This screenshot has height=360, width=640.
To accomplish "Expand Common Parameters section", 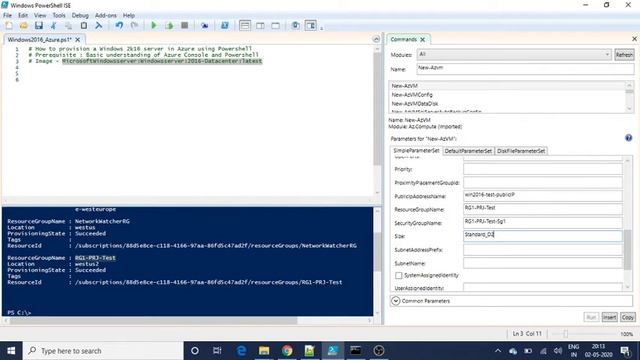I will [x=396, y=301].
